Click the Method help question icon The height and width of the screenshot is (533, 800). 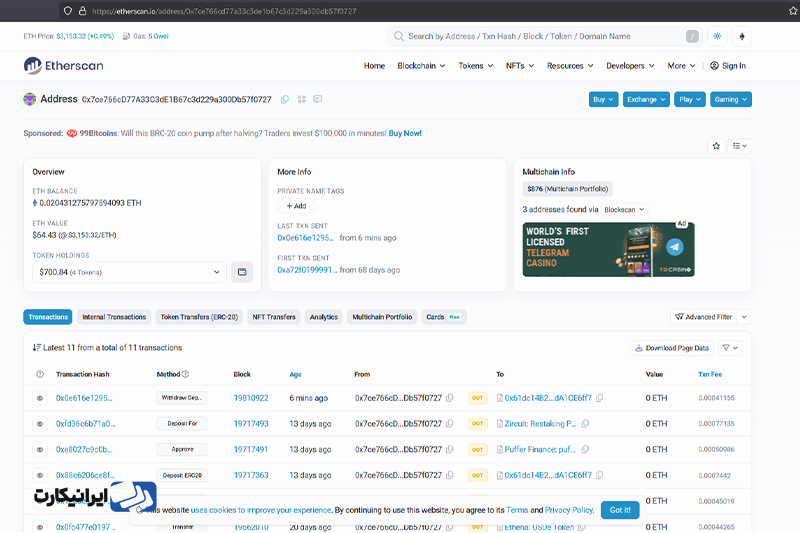[x=186, y=374]
